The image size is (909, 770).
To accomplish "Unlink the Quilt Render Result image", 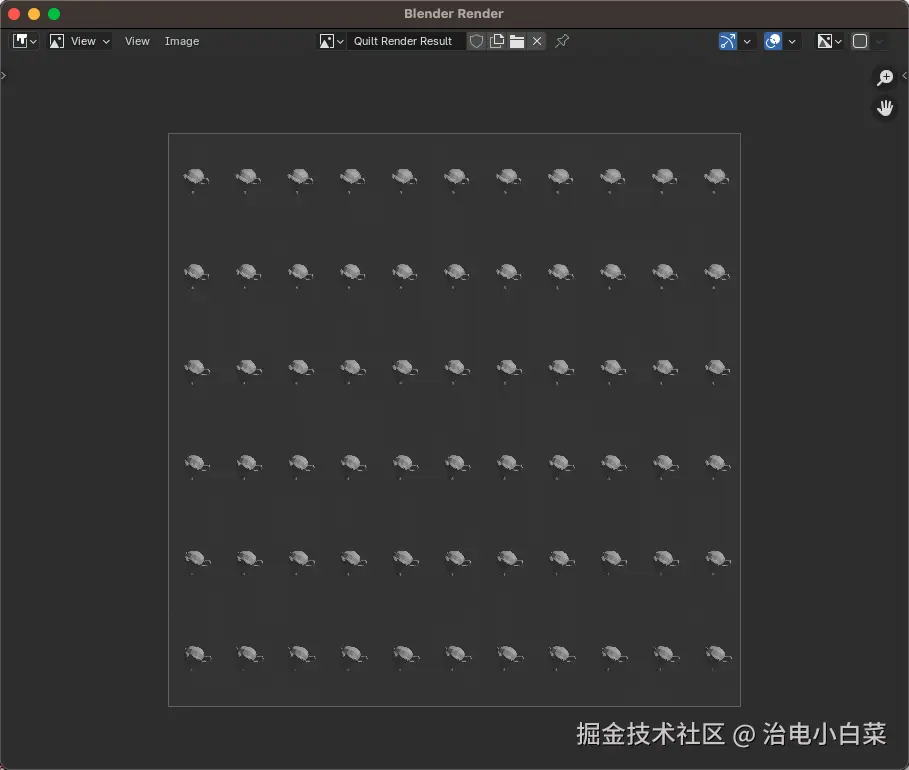I will click(537, 41).
